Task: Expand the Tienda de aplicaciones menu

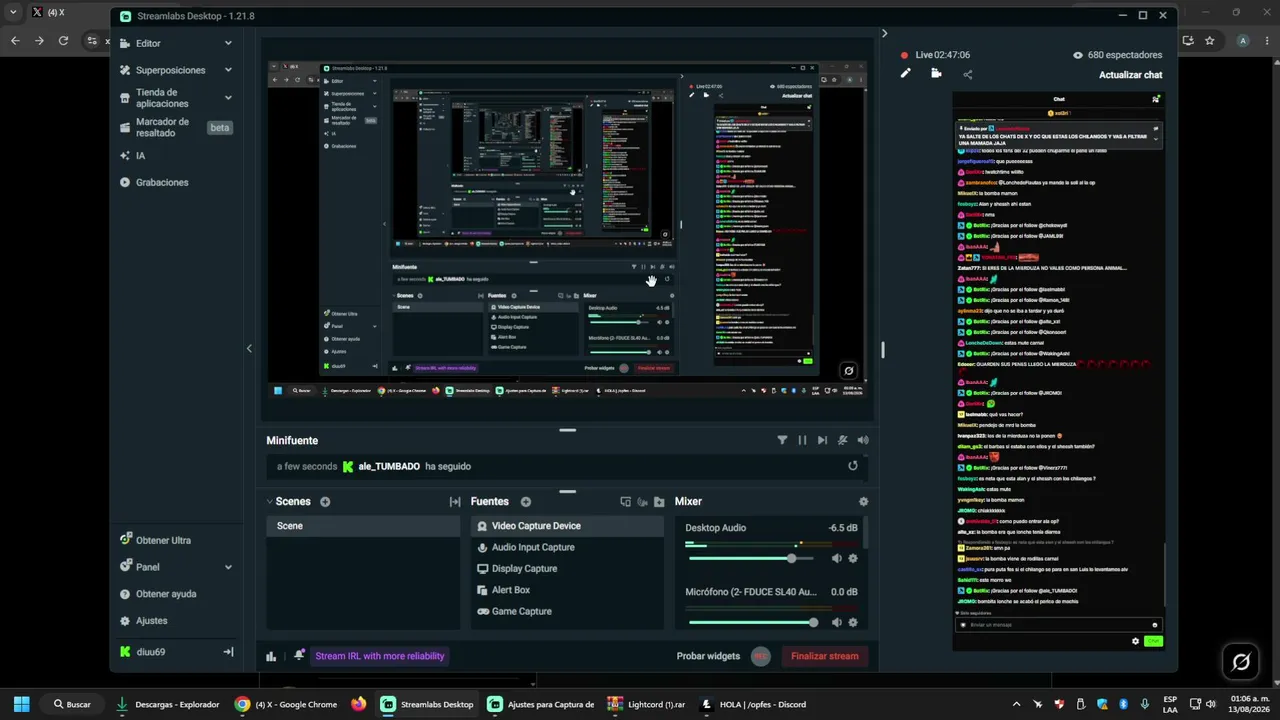Action: pyautogui.click(x=228, y=98)
